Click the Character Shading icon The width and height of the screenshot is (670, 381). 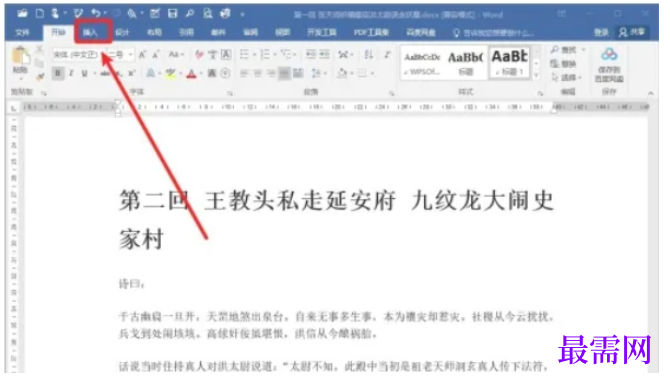(x=212, y=73)
